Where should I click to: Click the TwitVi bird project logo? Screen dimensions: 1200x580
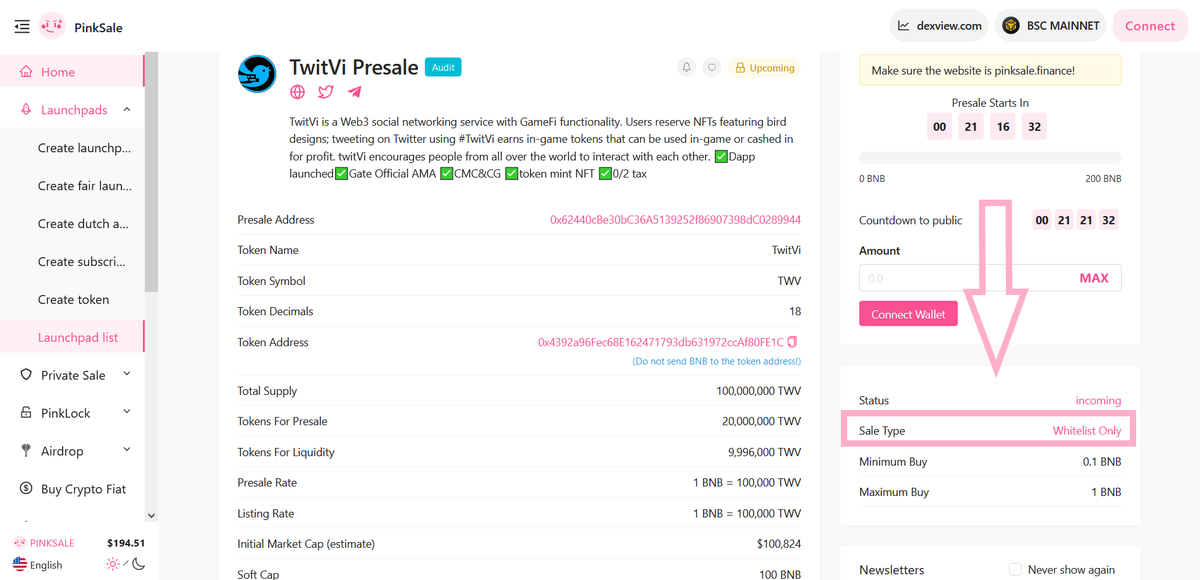pos(257,74)
